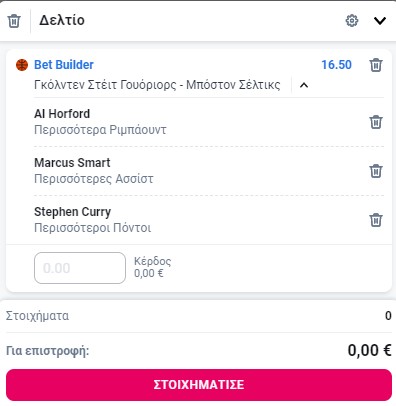
Task: Open the Bet Builder link
Action: coord(64,65)
